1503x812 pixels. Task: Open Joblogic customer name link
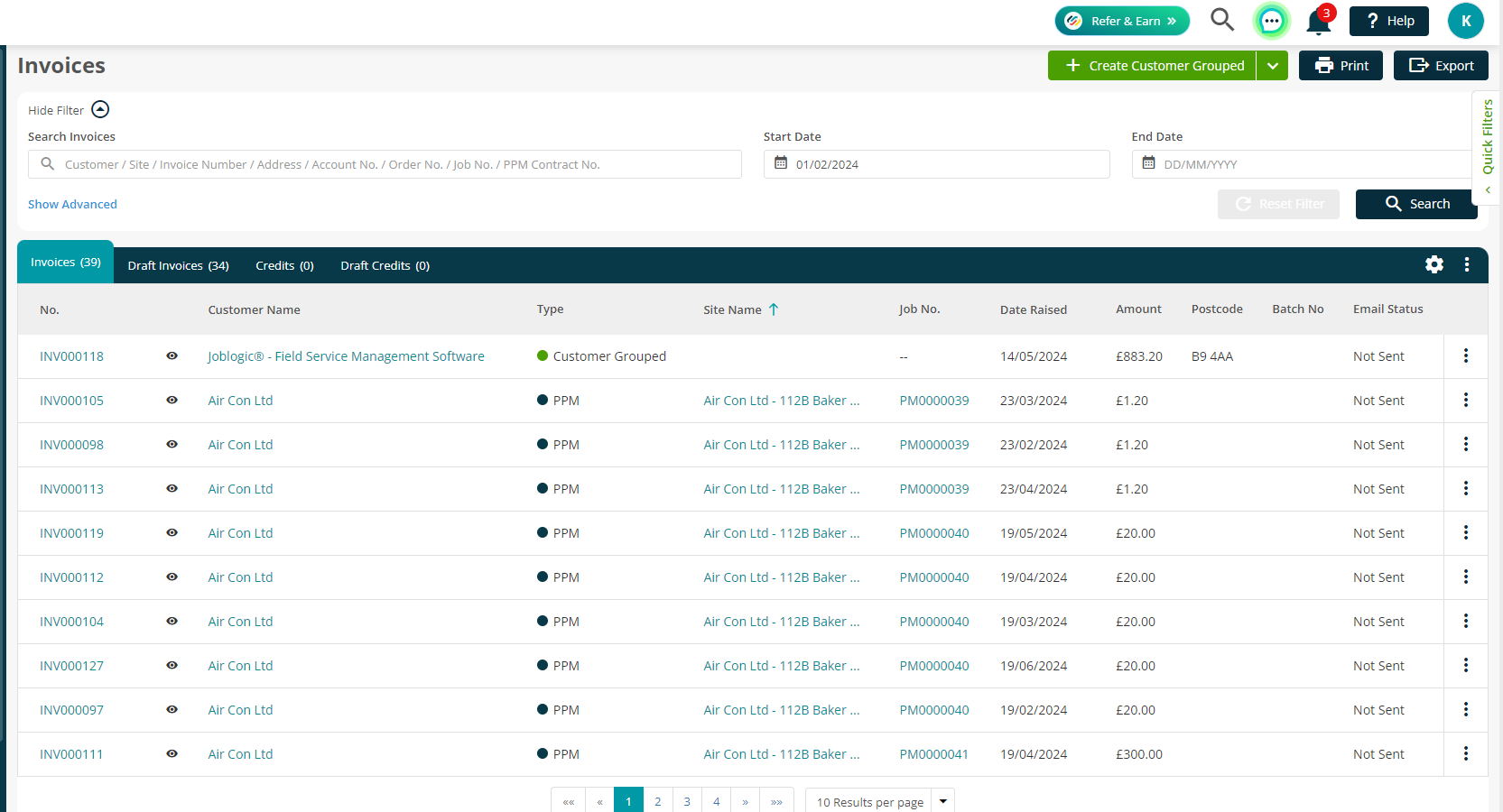[x=346, y=356]
